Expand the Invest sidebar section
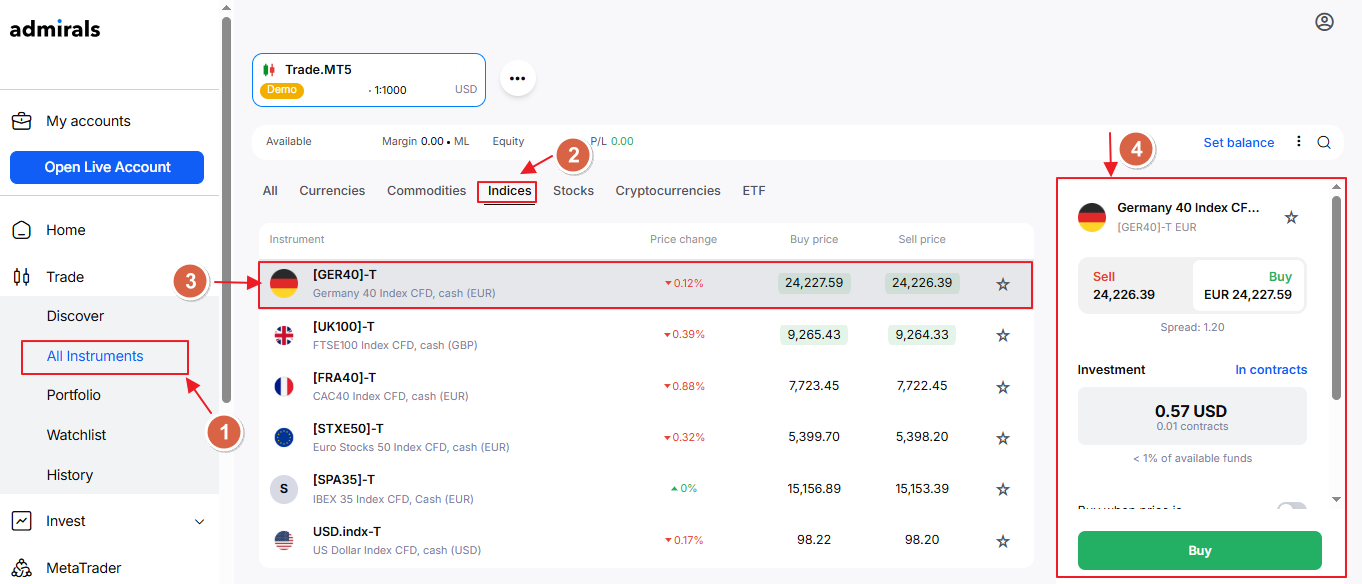 [x=199, y=522]
